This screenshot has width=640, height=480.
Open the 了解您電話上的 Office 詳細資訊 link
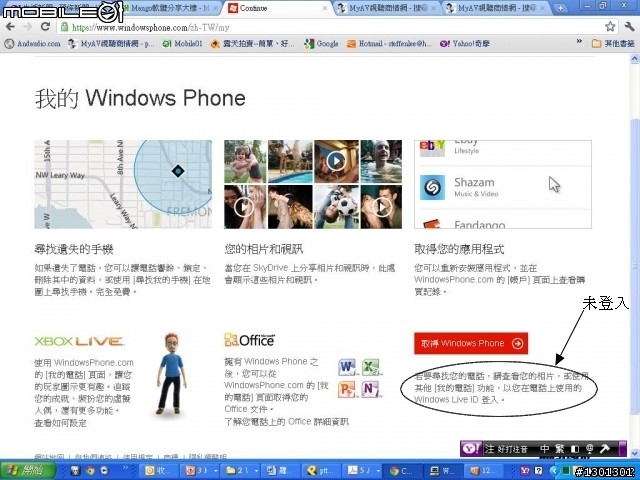287,422
